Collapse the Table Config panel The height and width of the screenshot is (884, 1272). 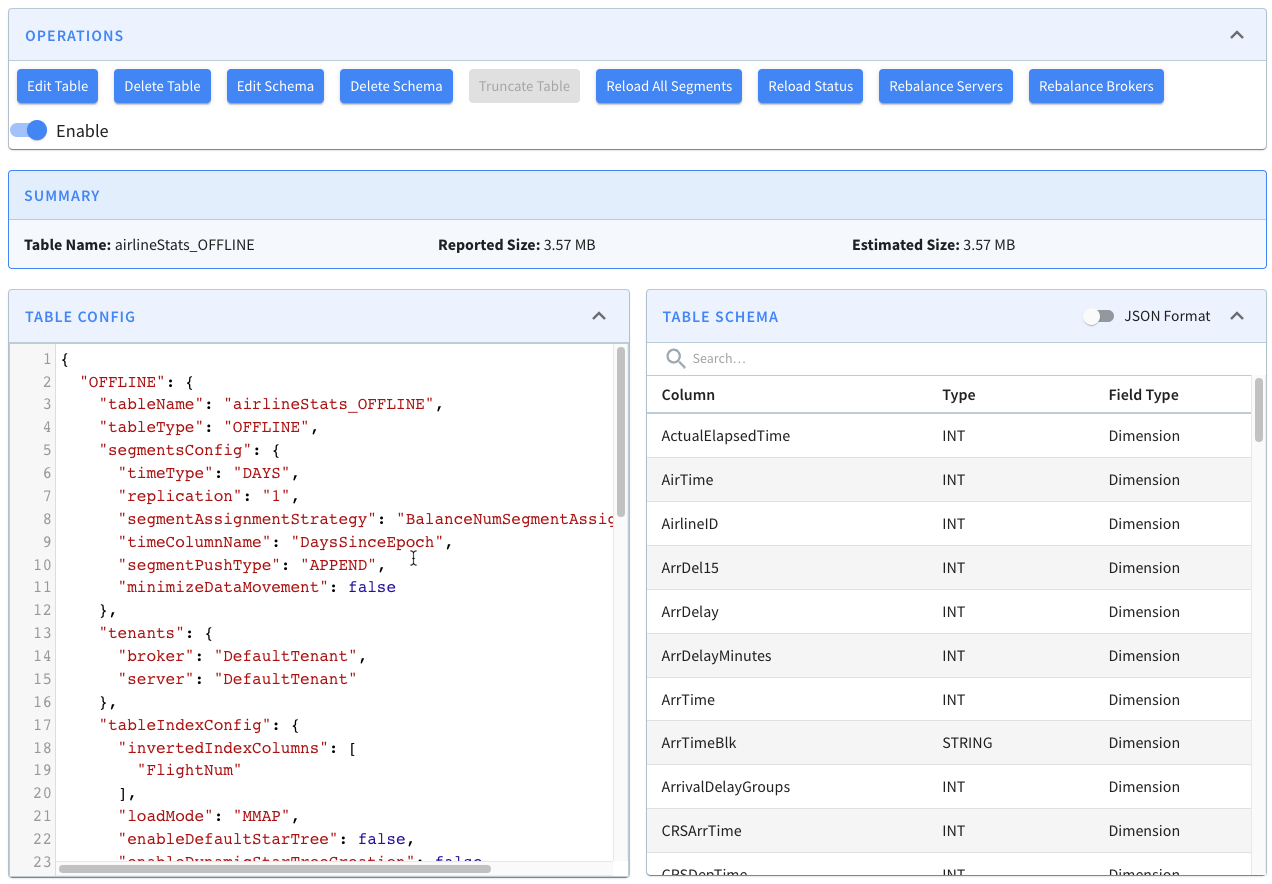click(598, 316)
